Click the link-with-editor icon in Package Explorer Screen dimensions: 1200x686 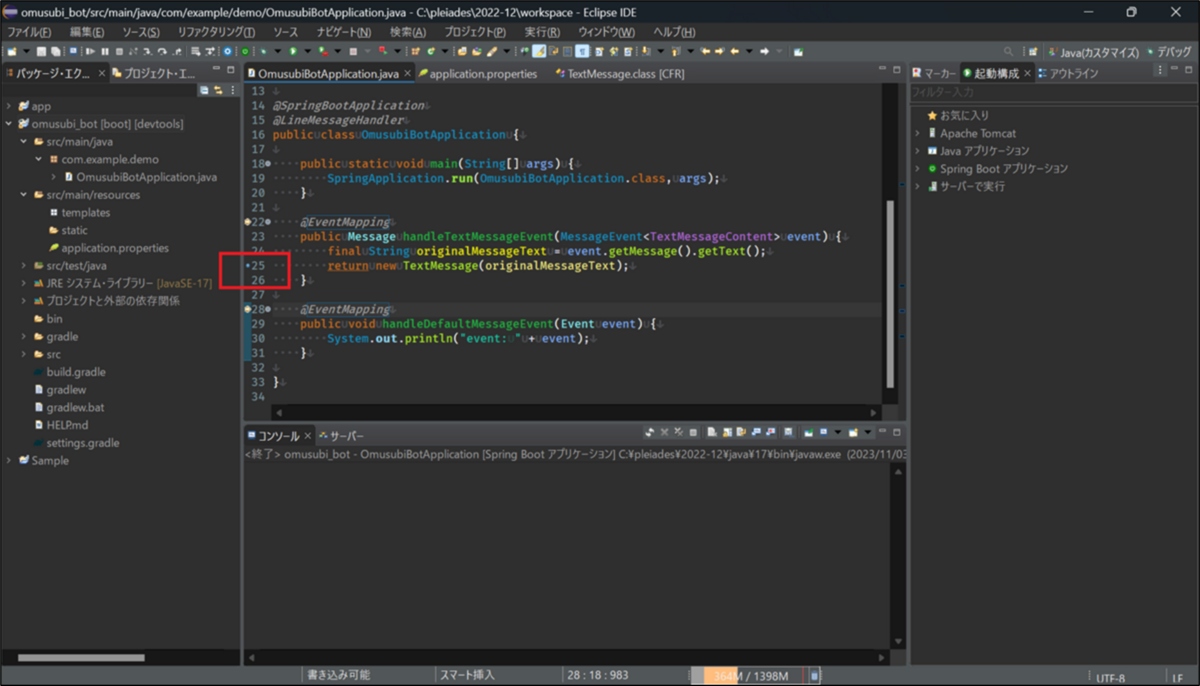click(218, 90)
